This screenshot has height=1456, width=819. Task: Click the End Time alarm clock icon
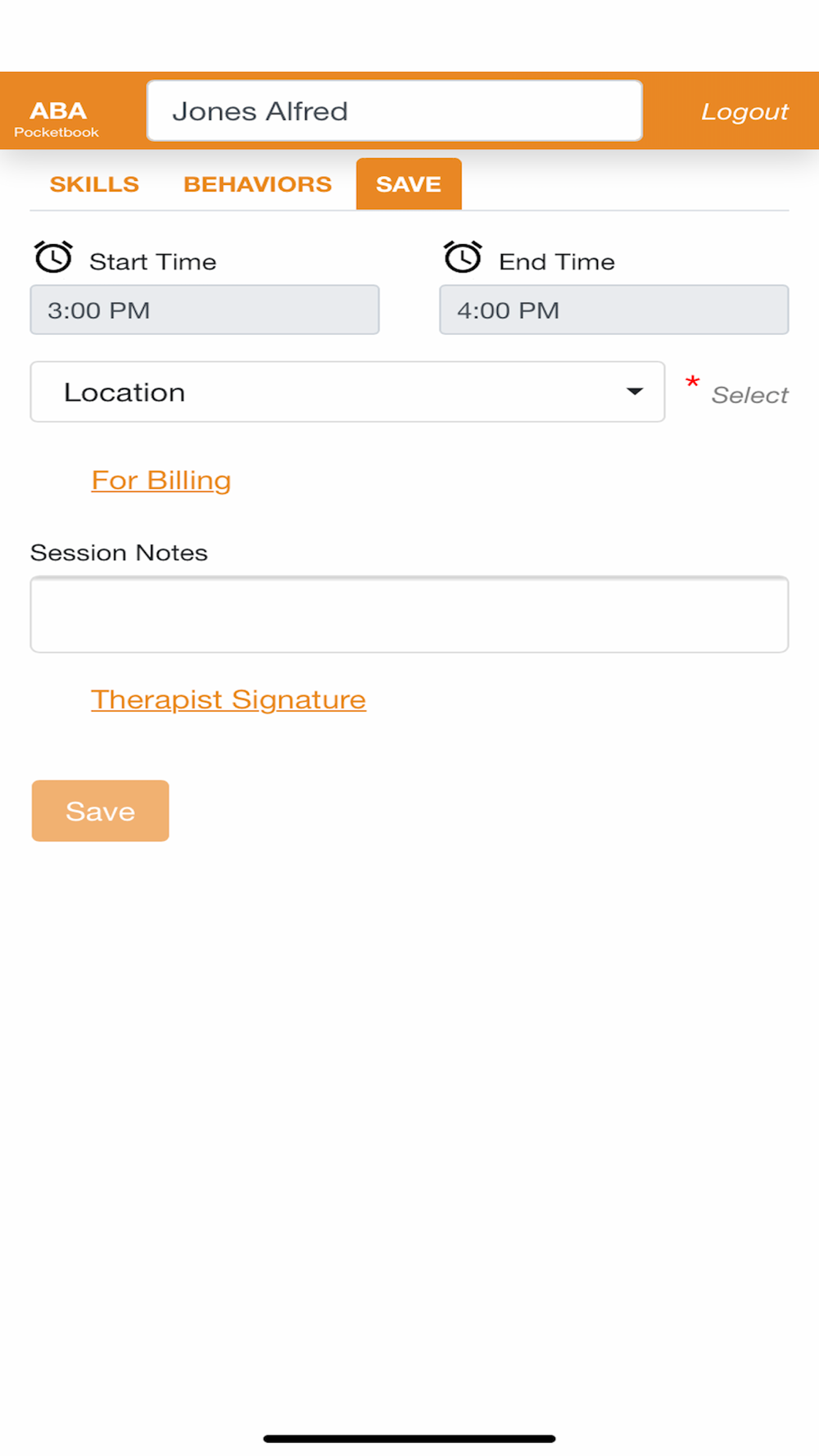click(x=463, y=257)
